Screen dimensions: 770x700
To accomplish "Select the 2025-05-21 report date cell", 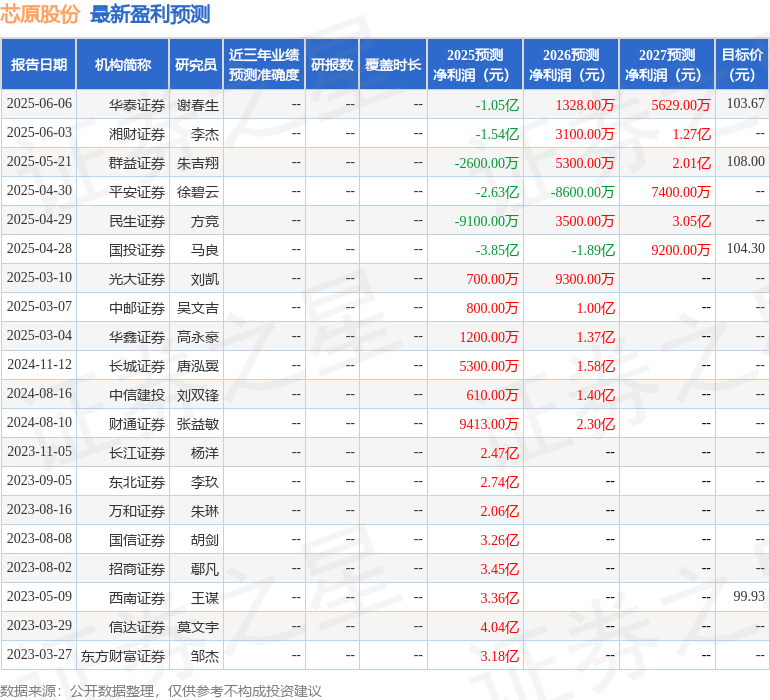I will [39, 162].
